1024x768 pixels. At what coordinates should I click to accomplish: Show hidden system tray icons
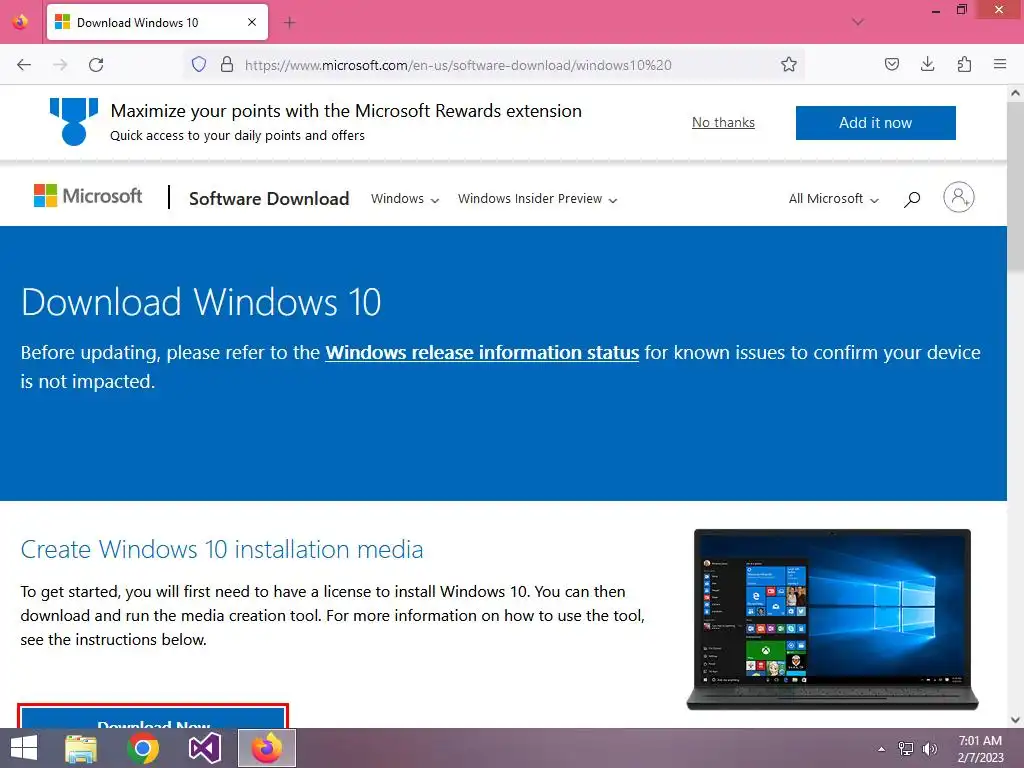click(x=882, y=749)
